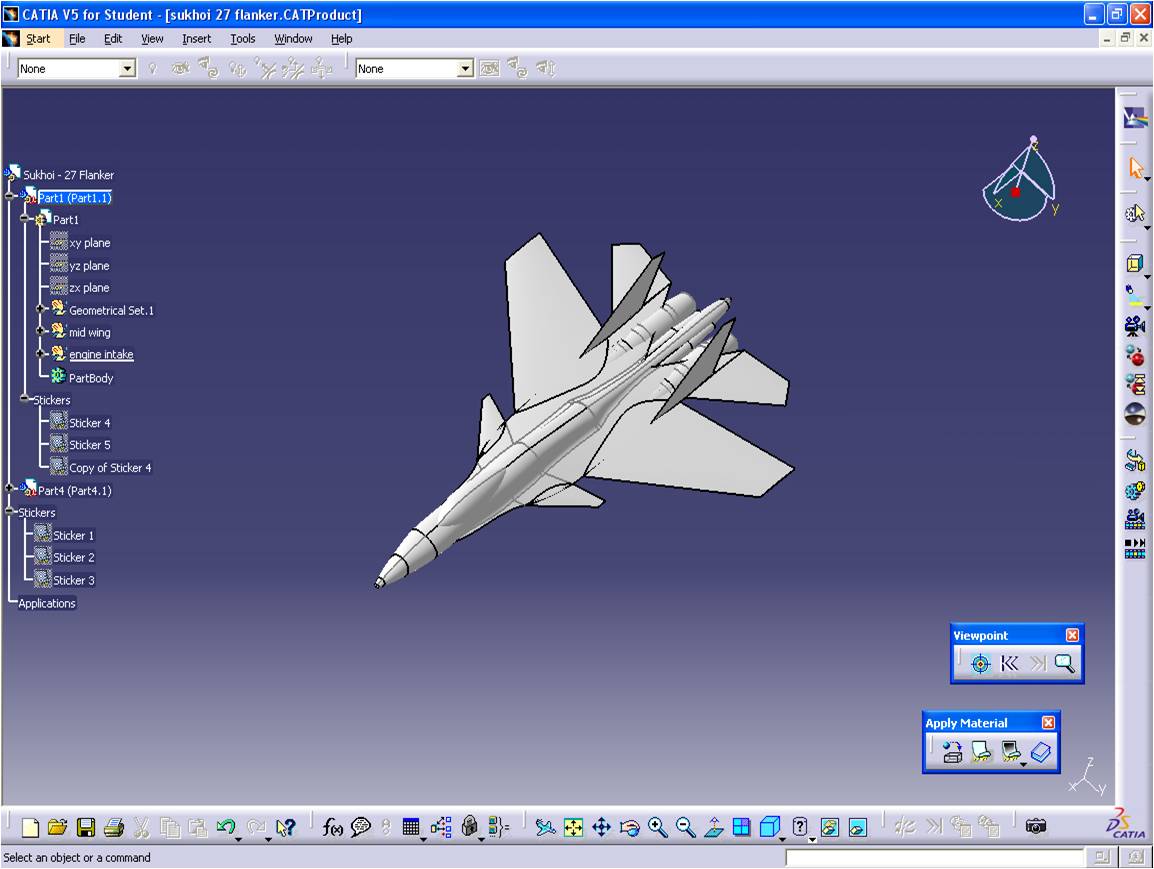
Task: Click the Fly mode airplane icon
Action: (x=545, y=827)
